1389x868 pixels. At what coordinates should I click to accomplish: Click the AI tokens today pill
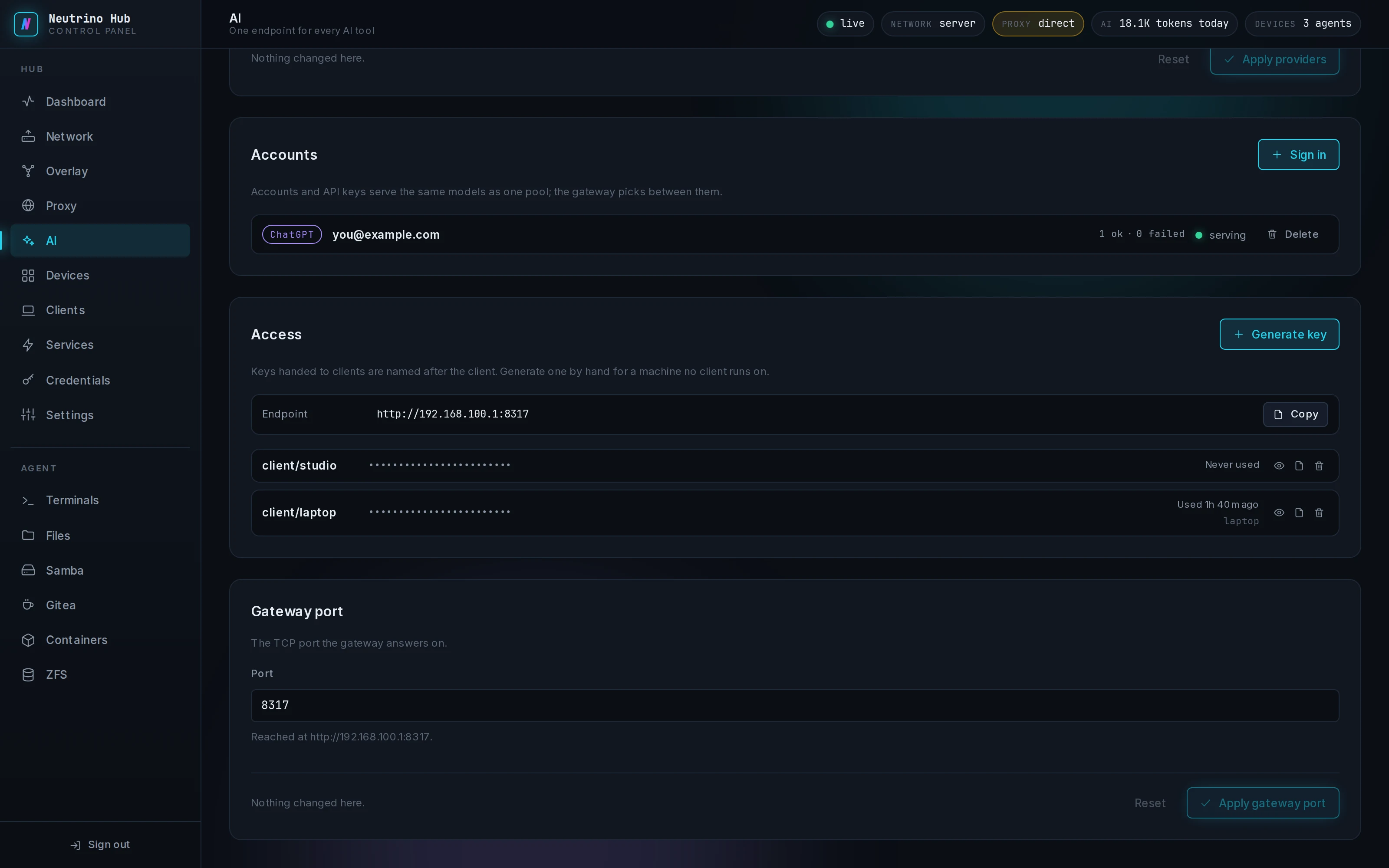[1164, 23]
